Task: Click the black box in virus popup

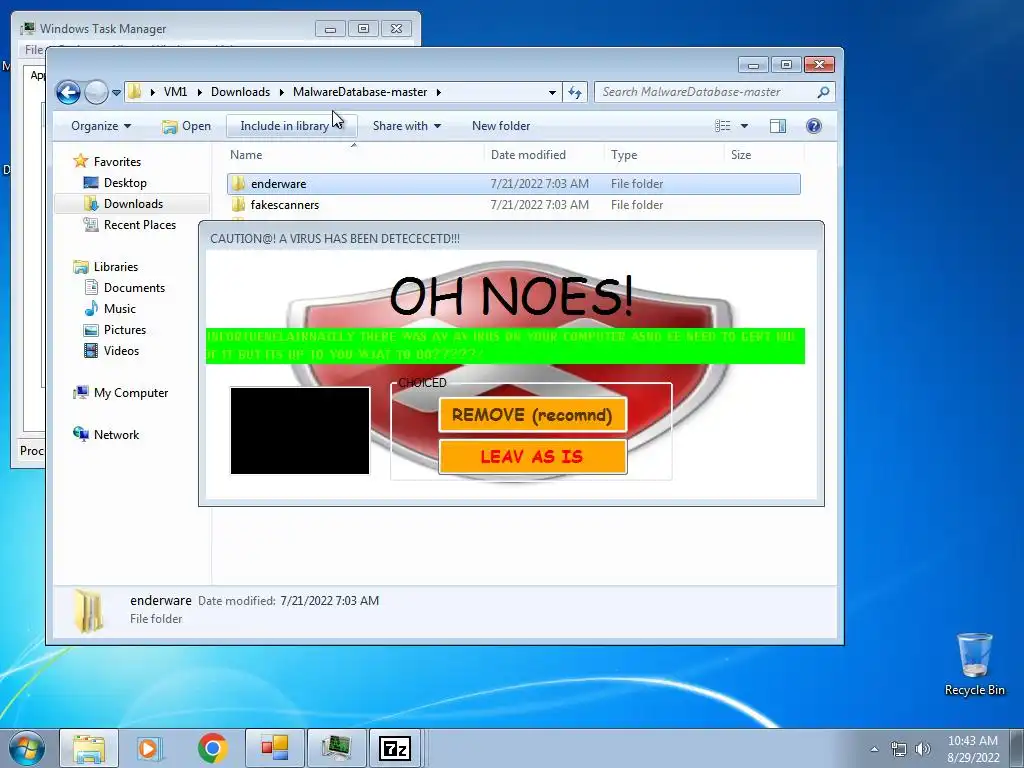Action: point(300,430)
